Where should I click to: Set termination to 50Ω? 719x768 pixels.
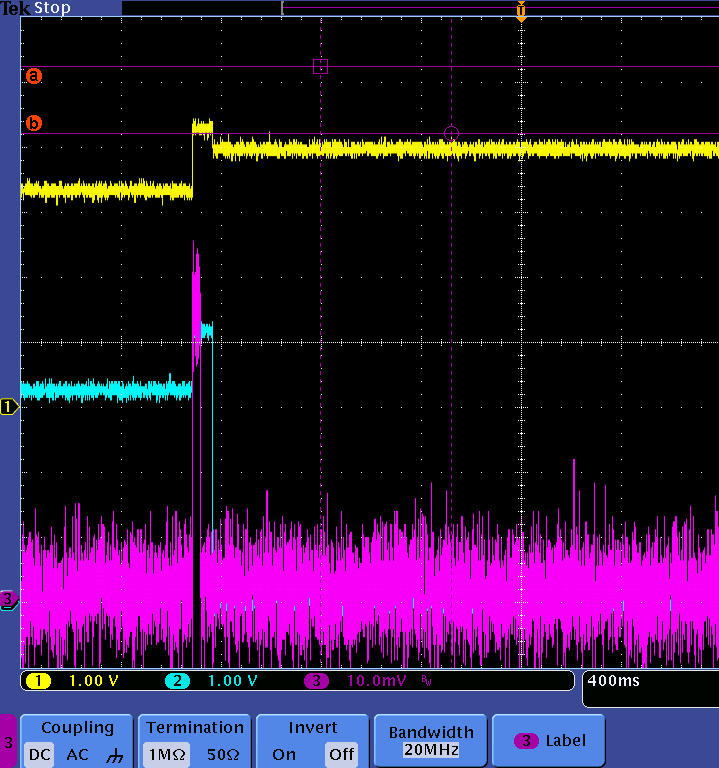(x=223, y=754)
